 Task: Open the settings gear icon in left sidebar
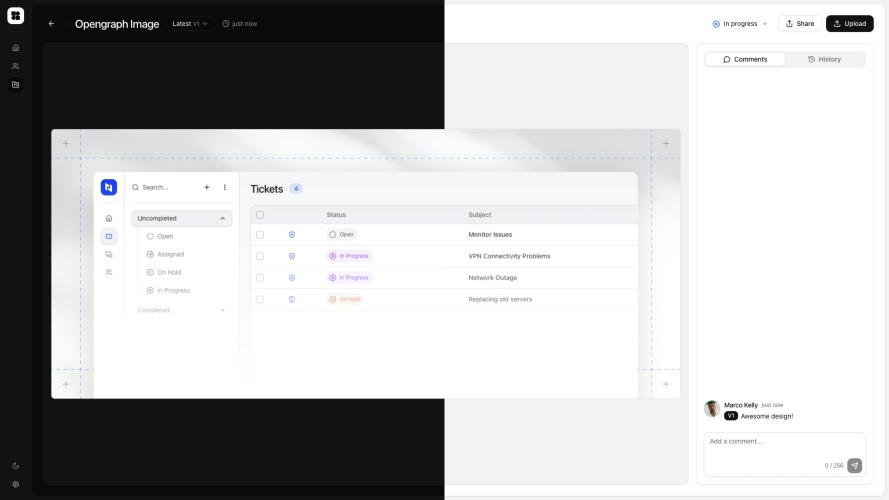pos(16,485)
